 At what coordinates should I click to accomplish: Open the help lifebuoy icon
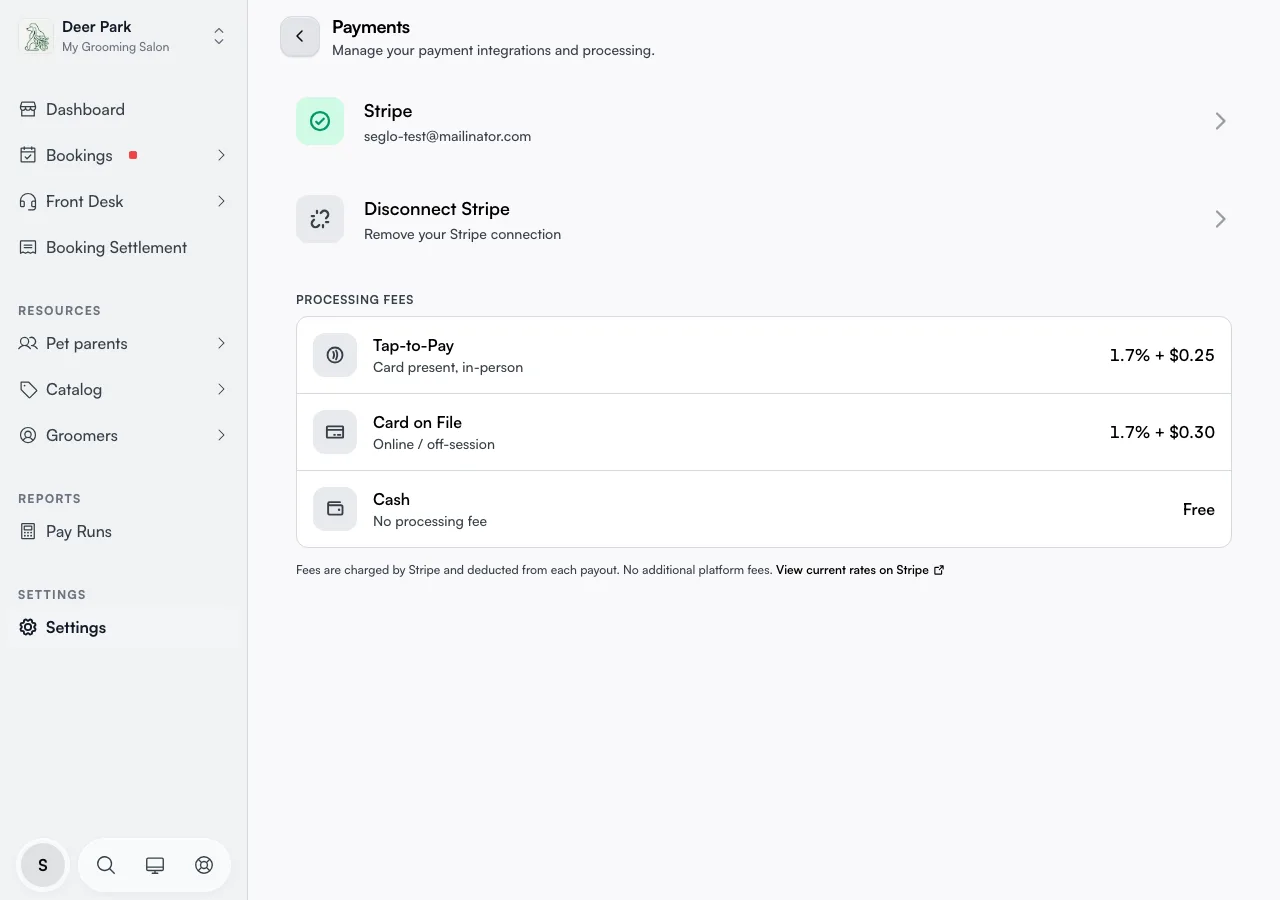pos(204,865)
